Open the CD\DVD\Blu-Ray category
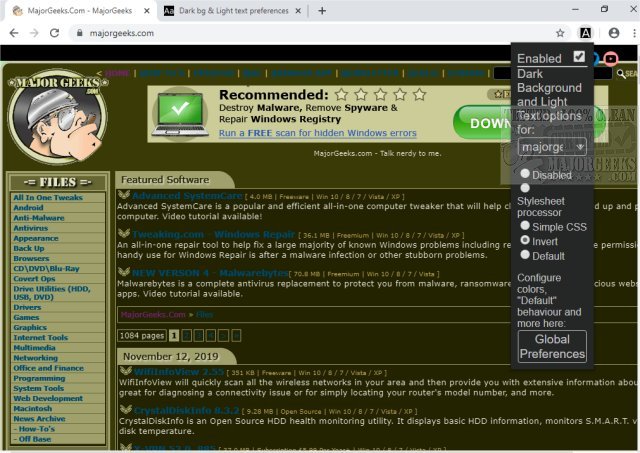The image size is (640, 453). click(x=47, y=269)
